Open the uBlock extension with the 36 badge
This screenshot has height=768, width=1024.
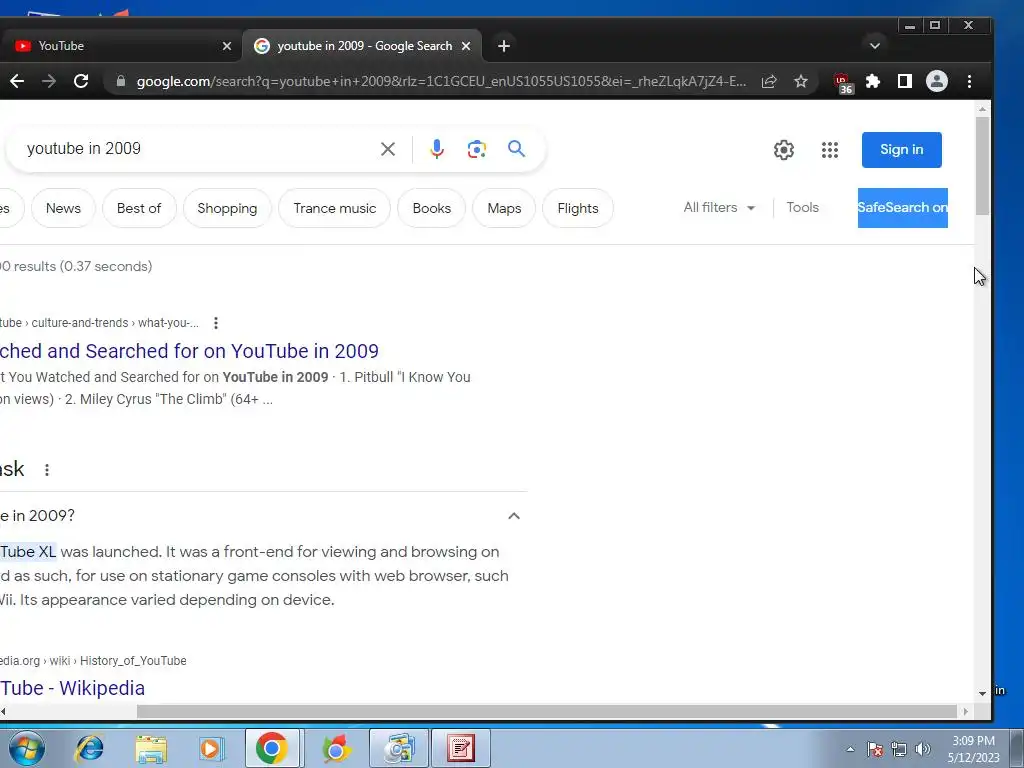tap(843, 83)
